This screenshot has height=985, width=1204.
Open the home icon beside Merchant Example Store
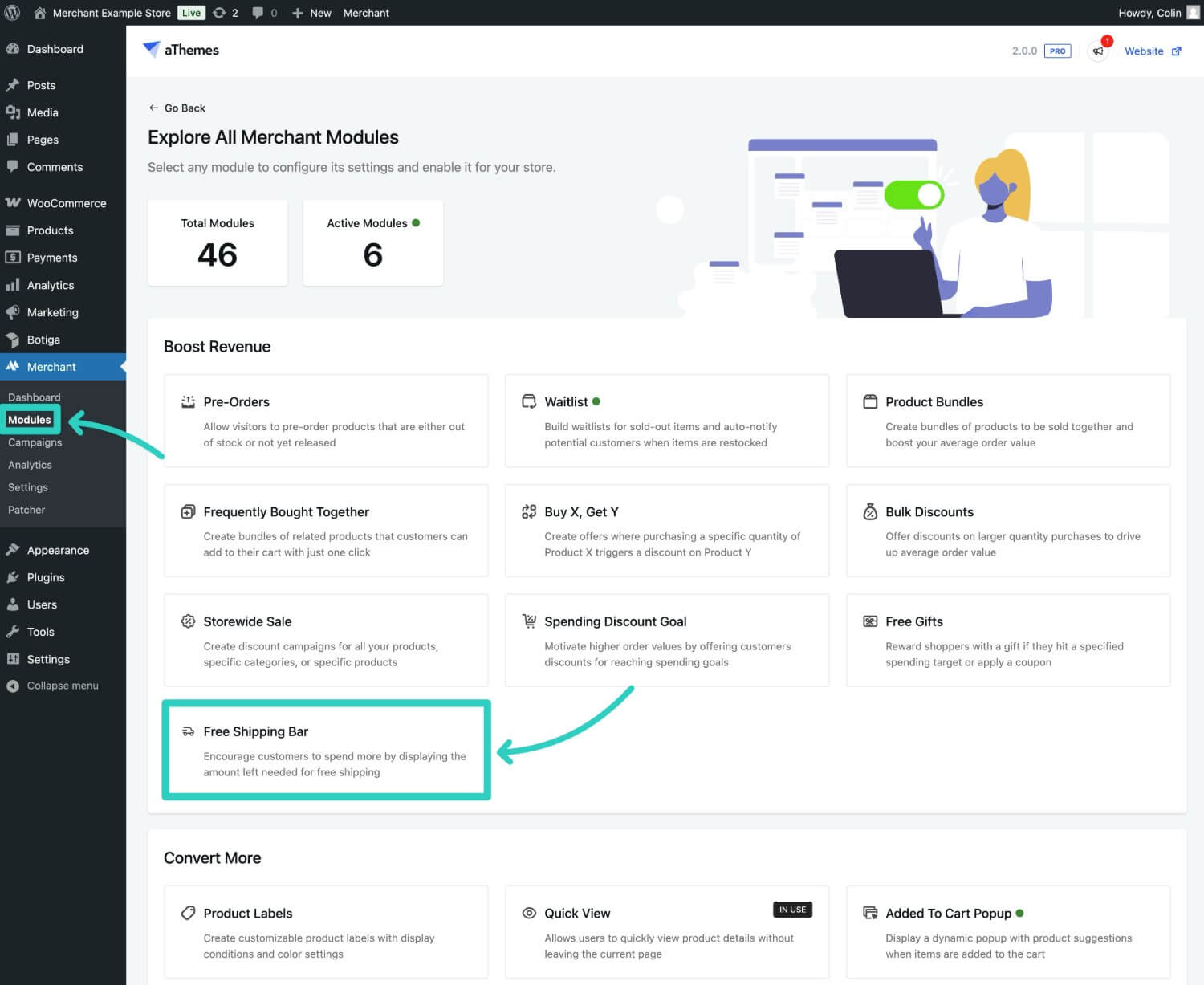click(x=39, y=13)
